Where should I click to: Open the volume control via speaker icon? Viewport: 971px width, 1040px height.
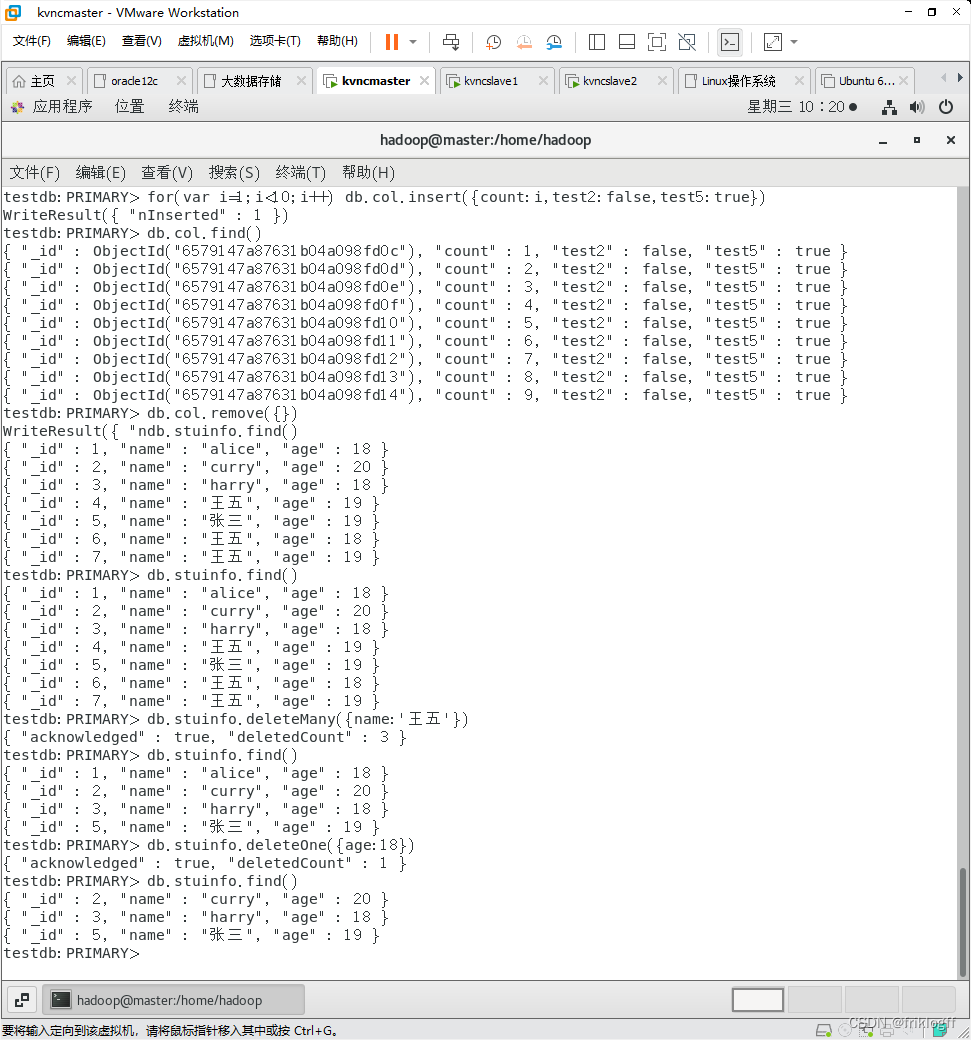coord(917,107)
